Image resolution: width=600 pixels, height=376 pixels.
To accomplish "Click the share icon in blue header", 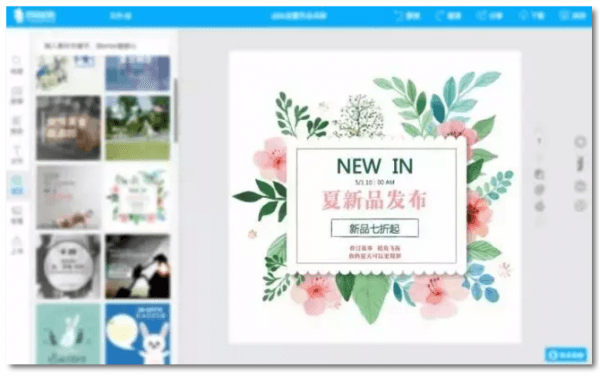I will pos(481,16).
